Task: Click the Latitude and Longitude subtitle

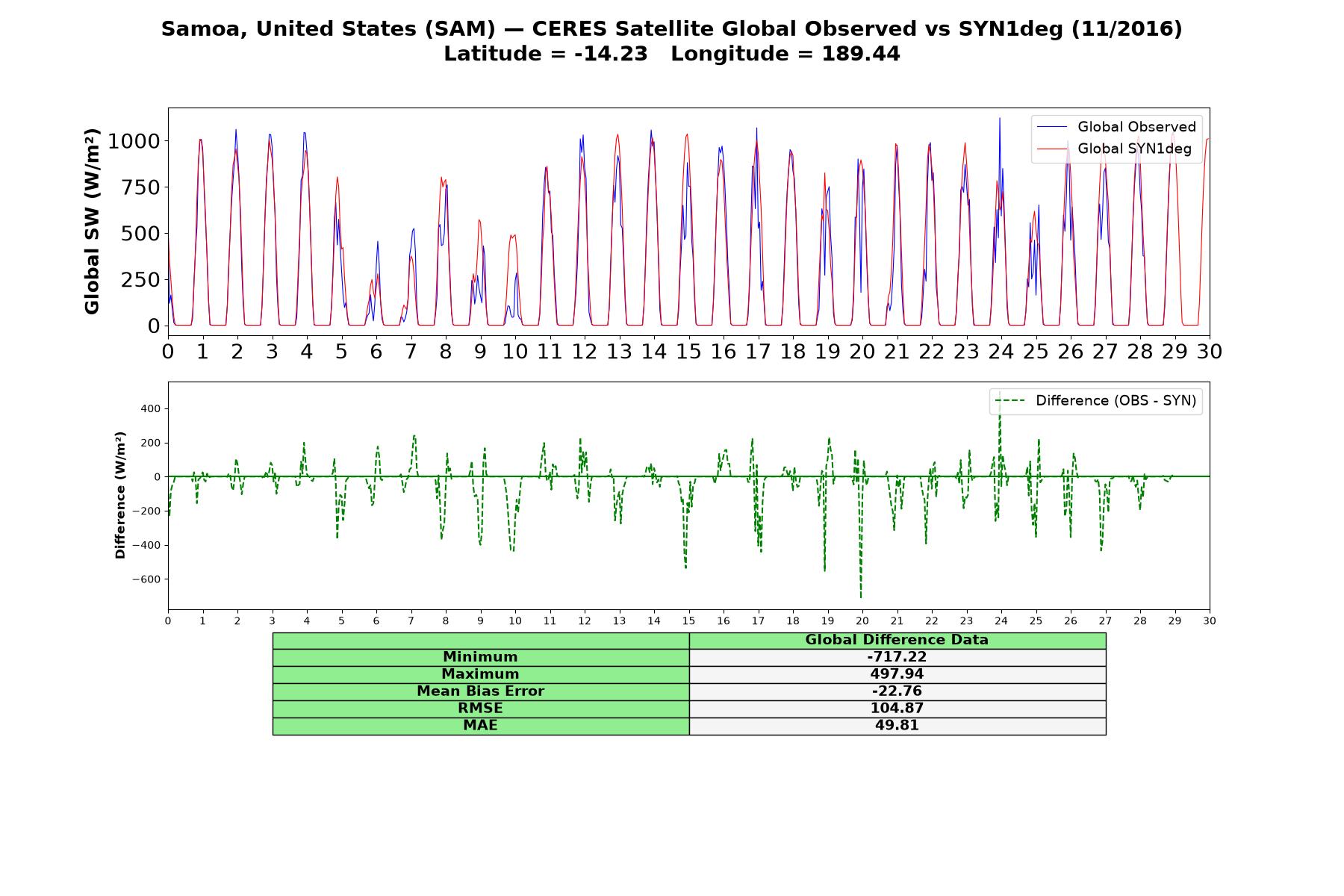Action: [x=672, y=54]
